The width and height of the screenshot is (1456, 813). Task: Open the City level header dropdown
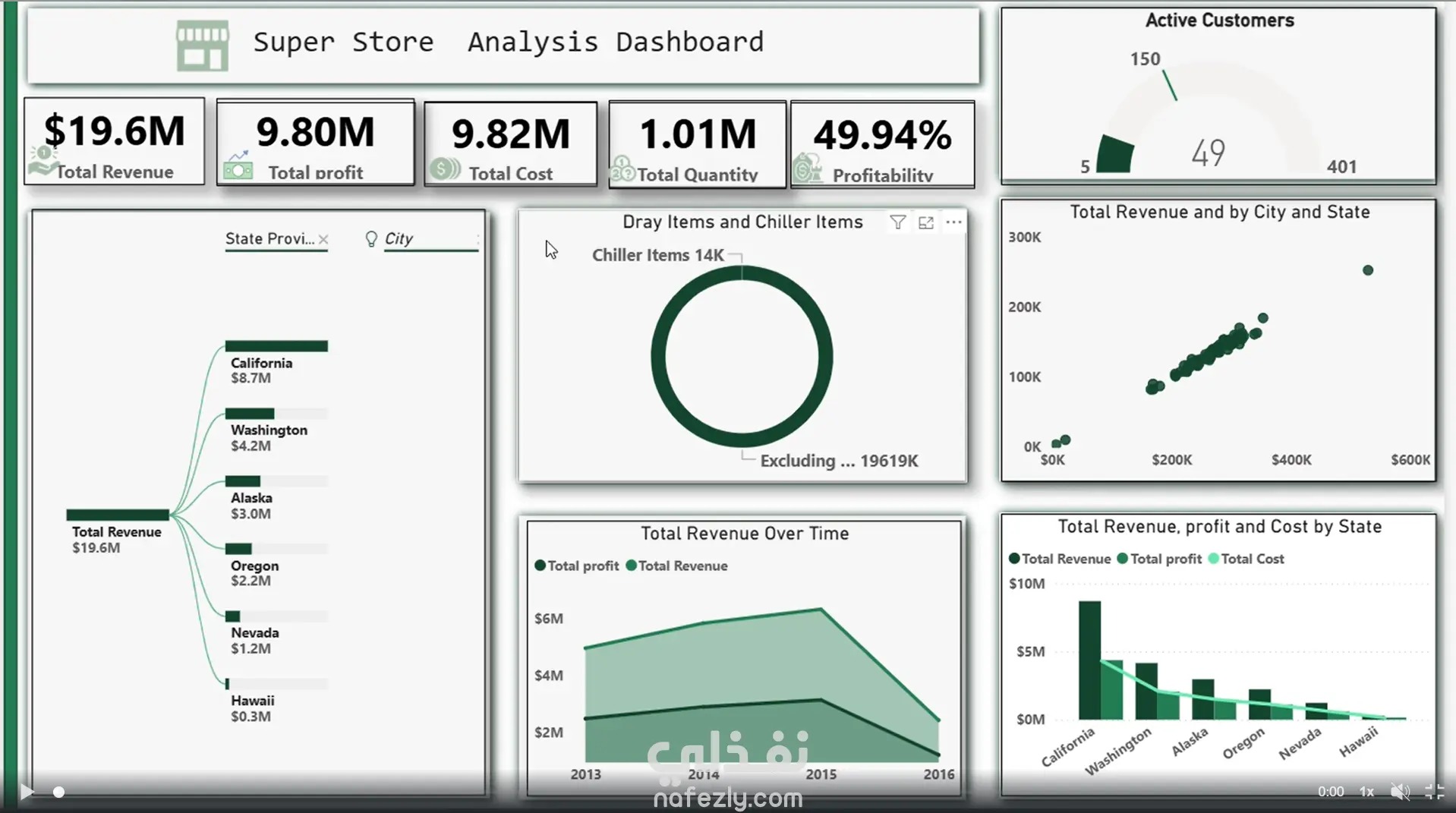tap(430, 239)
